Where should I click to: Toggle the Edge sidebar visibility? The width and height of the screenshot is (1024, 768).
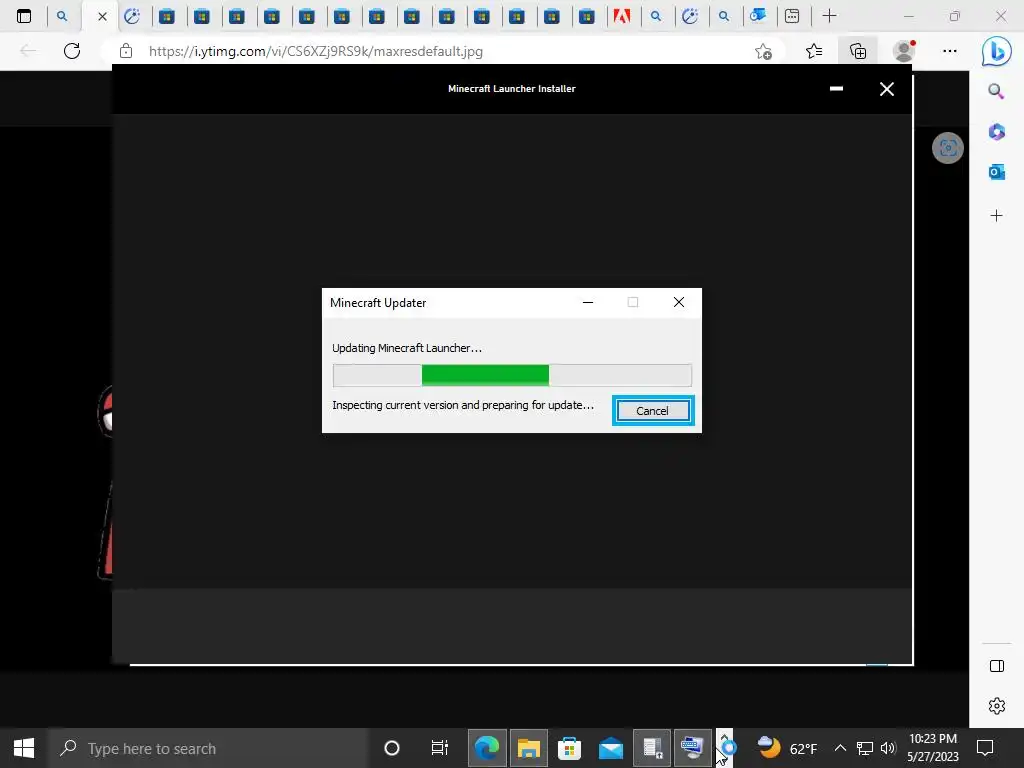pyautogui.click(x=996, y=666)
